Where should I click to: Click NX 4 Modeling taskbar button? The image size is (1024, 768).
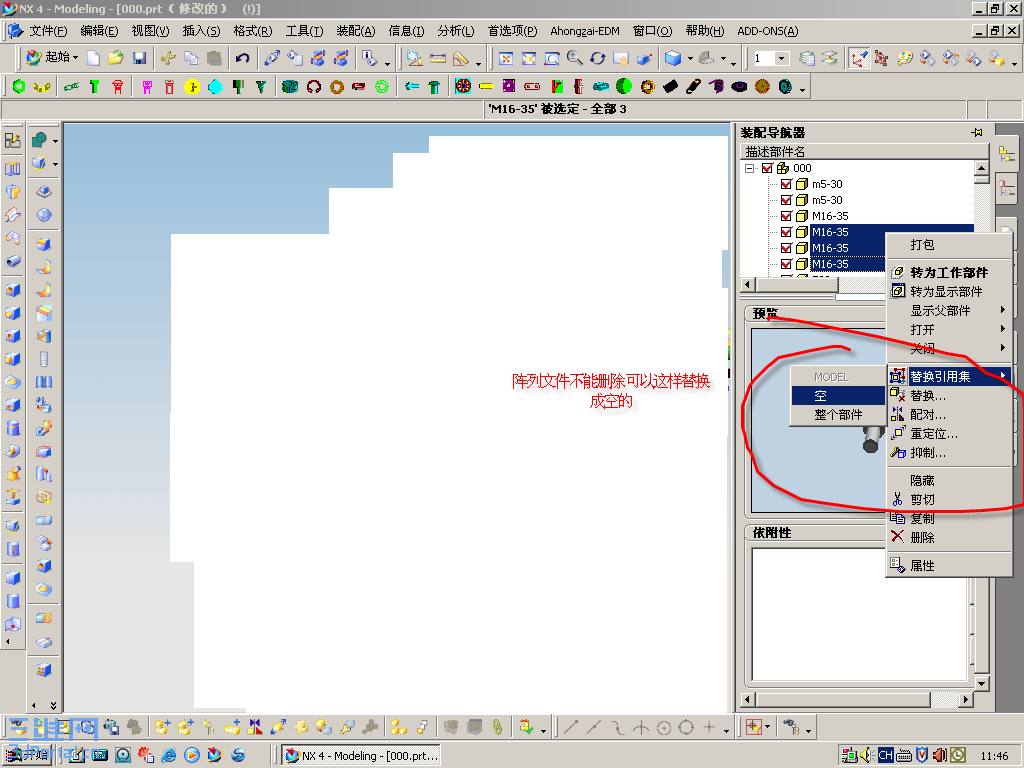coord(362,756)
